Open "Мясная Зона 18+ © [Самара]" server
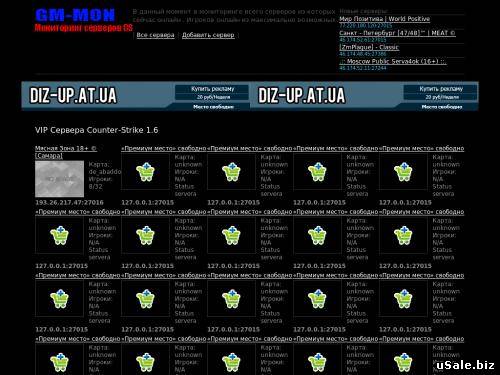Image resolution: width=500 pixels, height=375 pixels. tap(66, 152)
